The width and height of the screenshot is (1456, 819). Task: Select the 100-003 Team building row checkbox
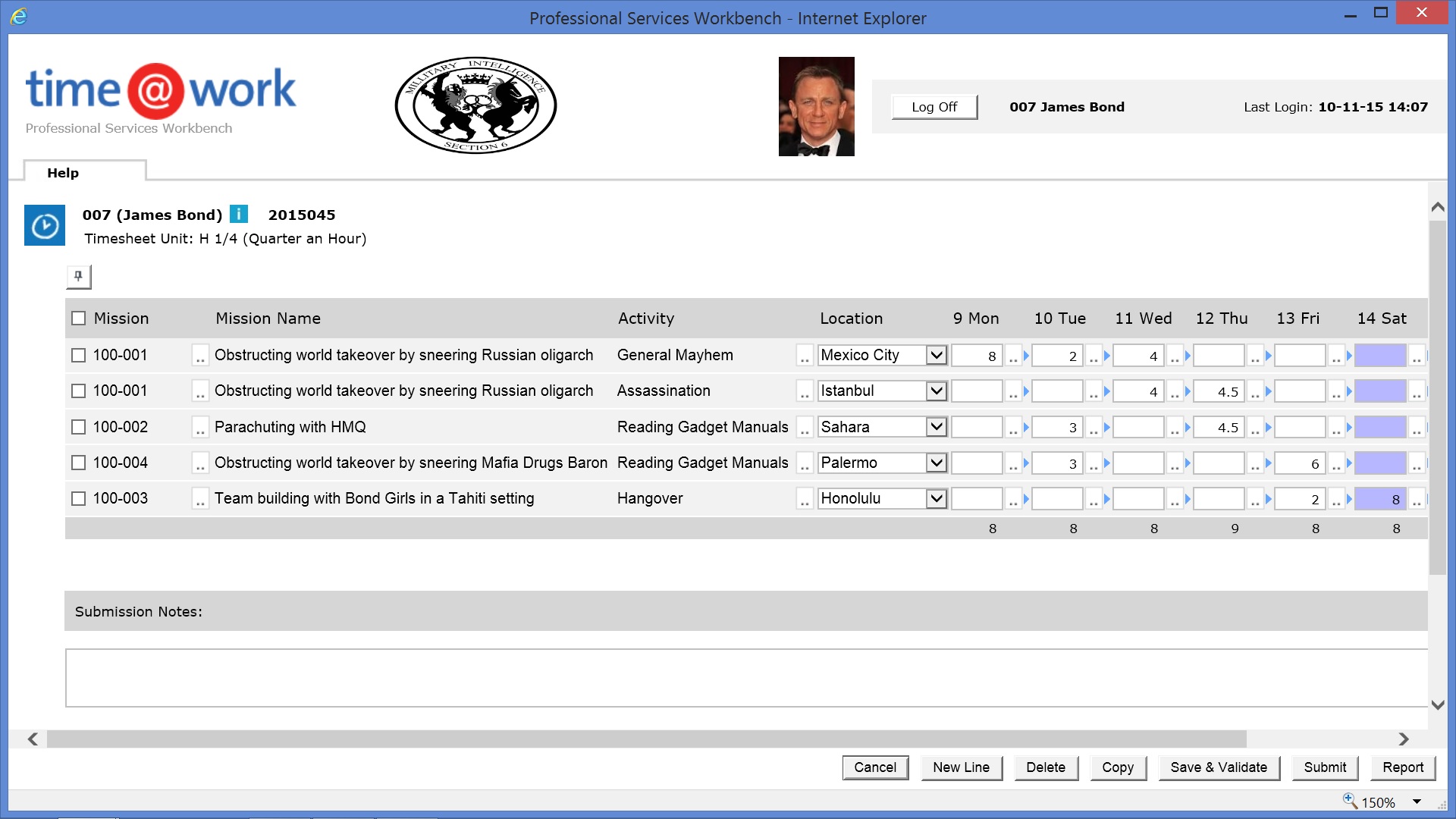(x=79, y=499)
